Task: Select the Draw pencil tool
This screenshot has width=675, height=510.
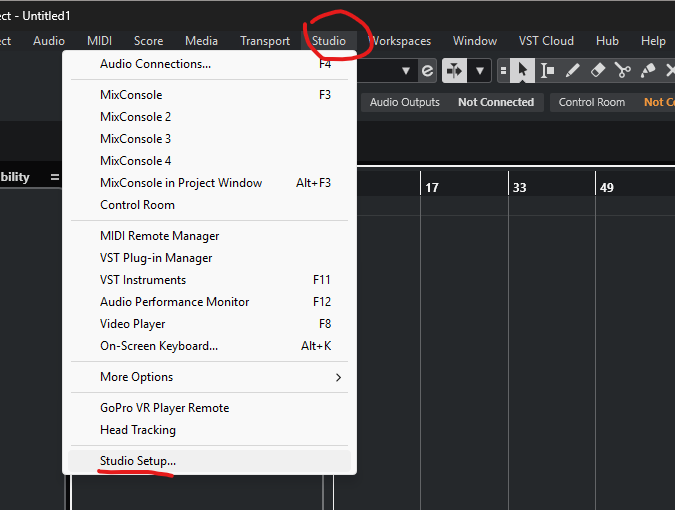Action: tap(572, 70)
